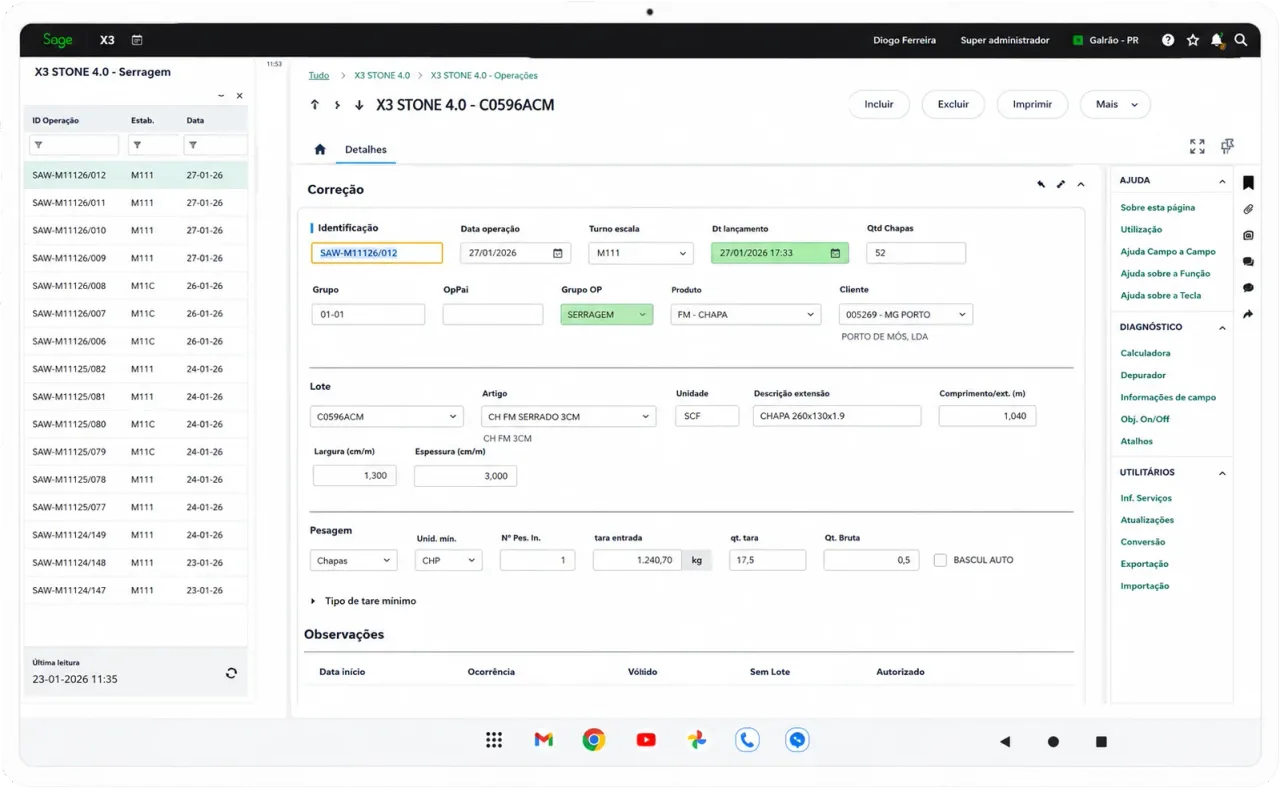Toggle full screen expand icon
1280x788 pixels.
click(1197, 146)
